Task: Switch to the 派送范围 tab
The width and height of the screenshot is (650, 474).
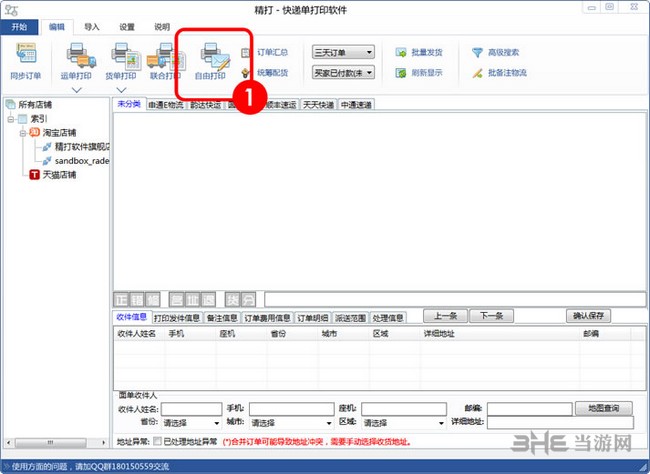Action: coord(351,318)
